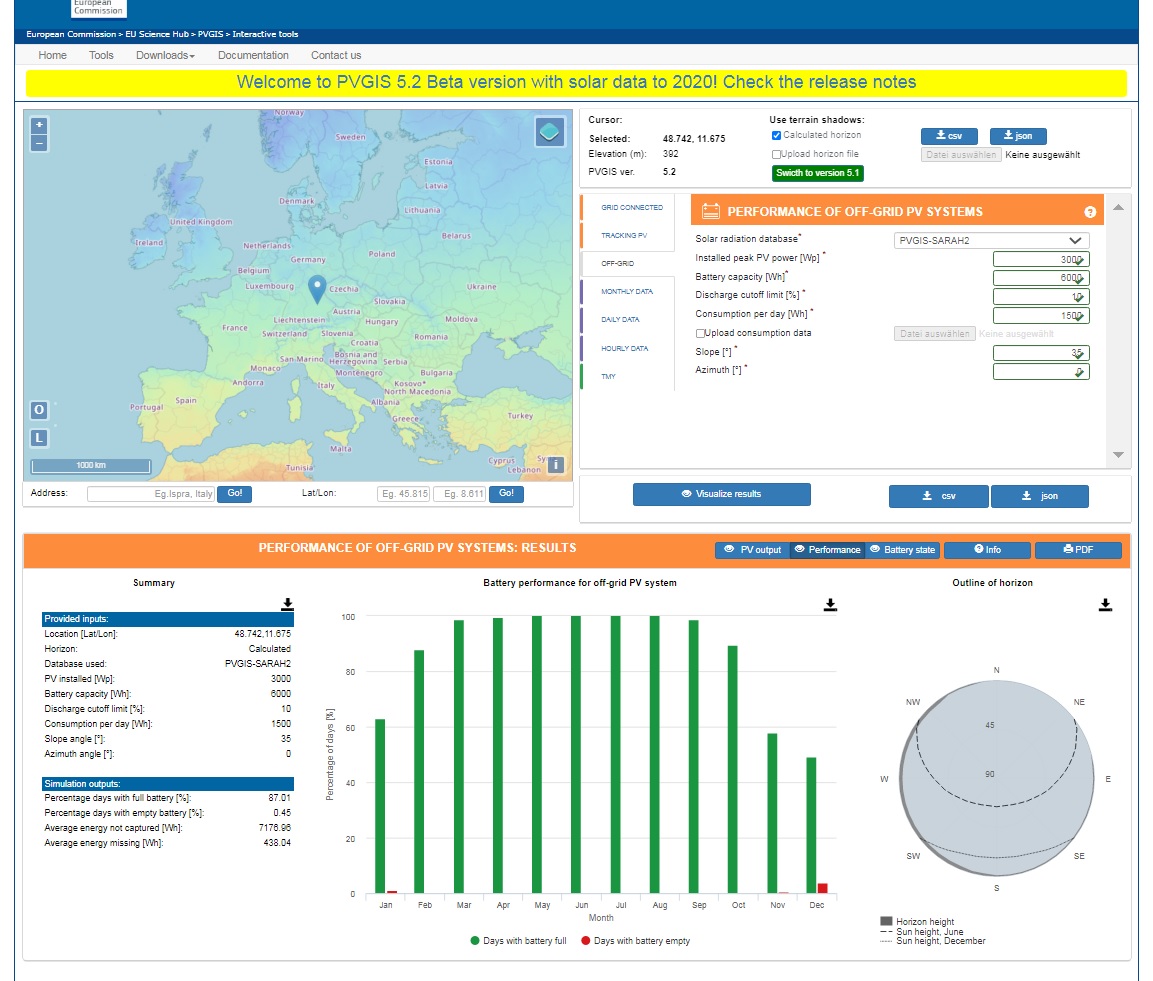Download horizon data as csv
Screen dimensions: 1153x981
pos(949,136)
